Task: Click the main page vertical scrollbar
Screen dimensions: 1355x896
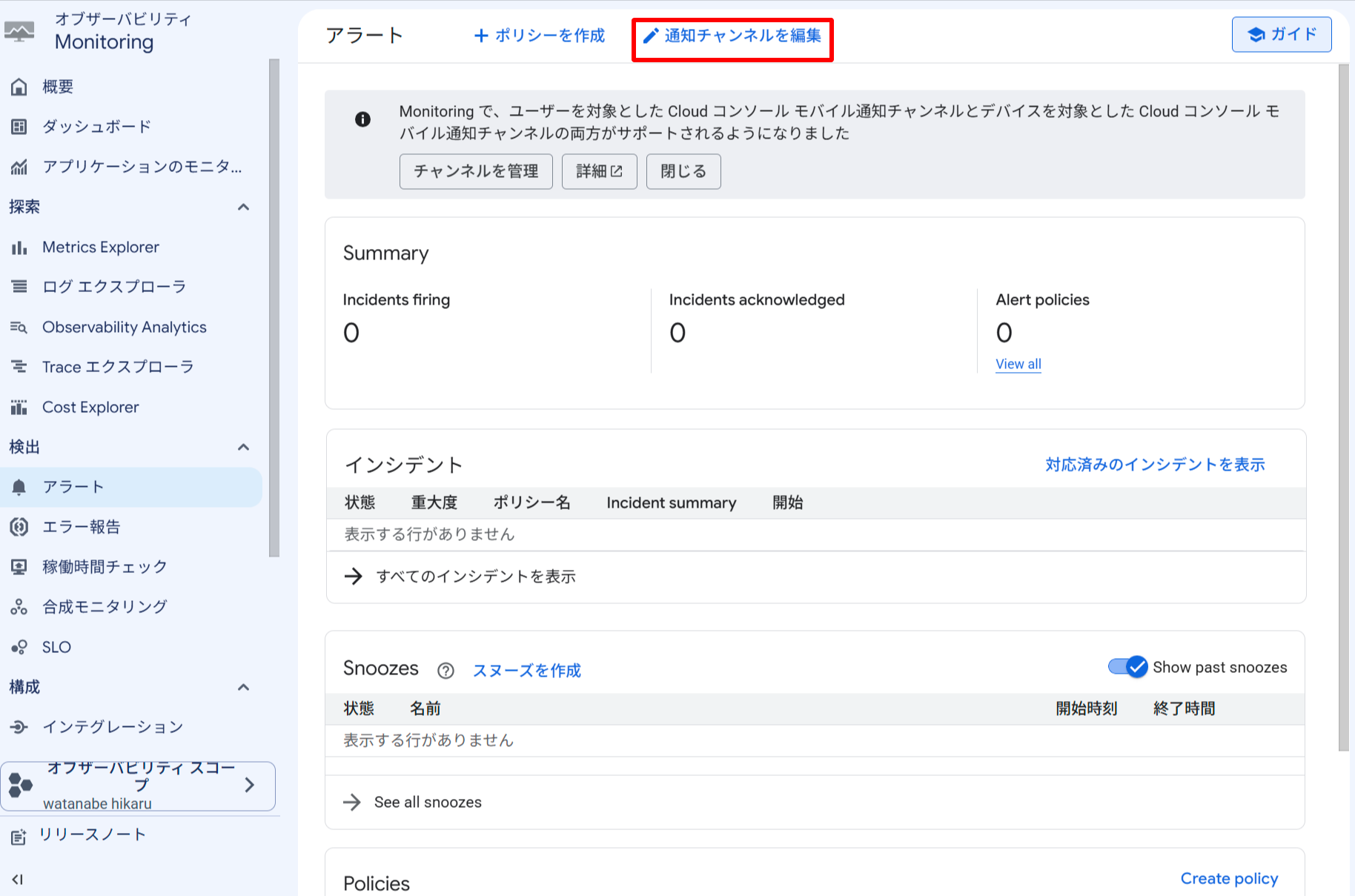Action: coord(1344,408)
